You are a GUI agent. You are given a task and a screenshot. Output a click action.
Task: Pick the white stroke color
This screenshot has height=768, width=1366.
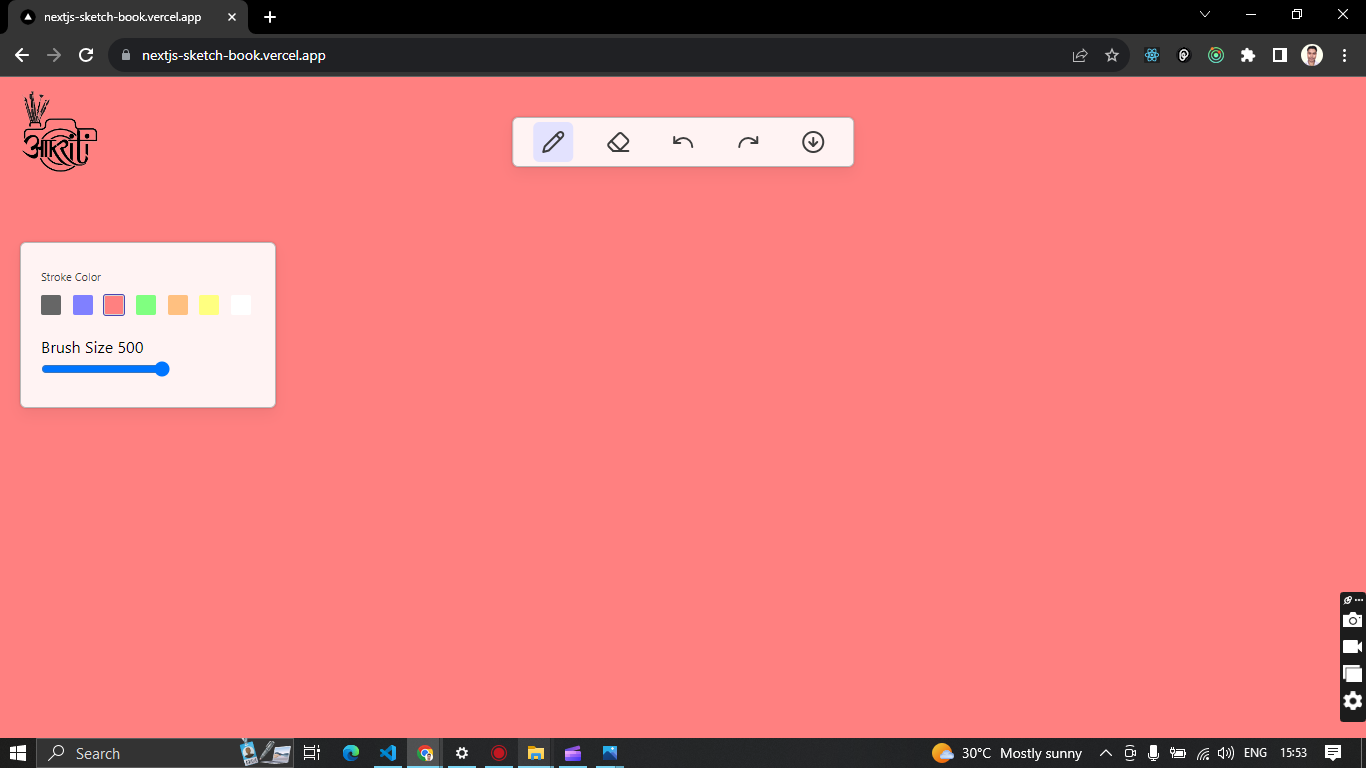[x=241, y=305]
